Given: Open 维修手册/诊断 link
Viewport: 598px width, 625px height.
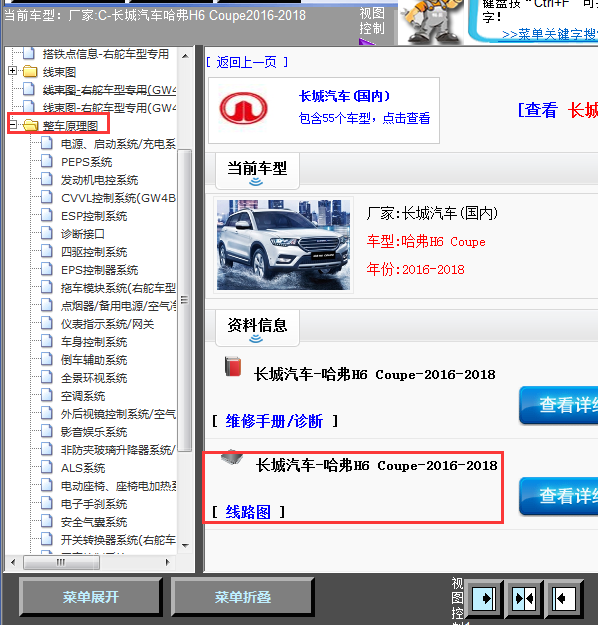Looking at the screenshot, I should tap(274, 421).
